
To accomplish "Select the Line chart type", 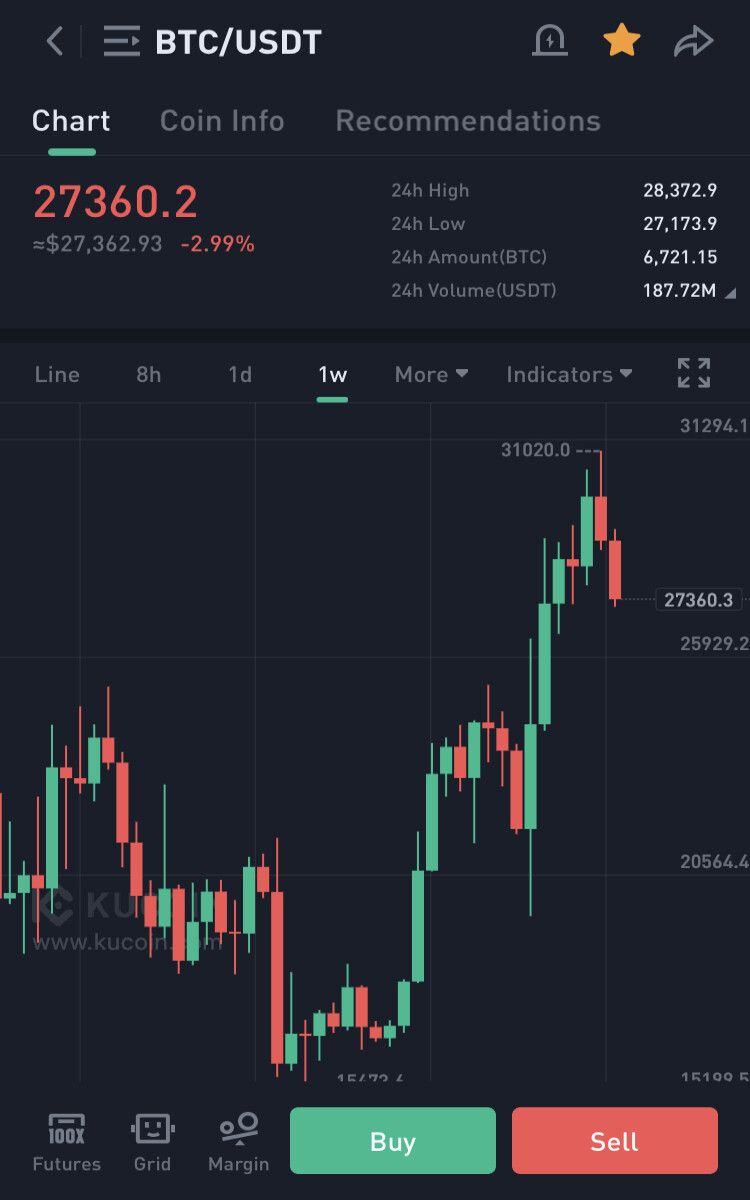I will click(57, 374).
